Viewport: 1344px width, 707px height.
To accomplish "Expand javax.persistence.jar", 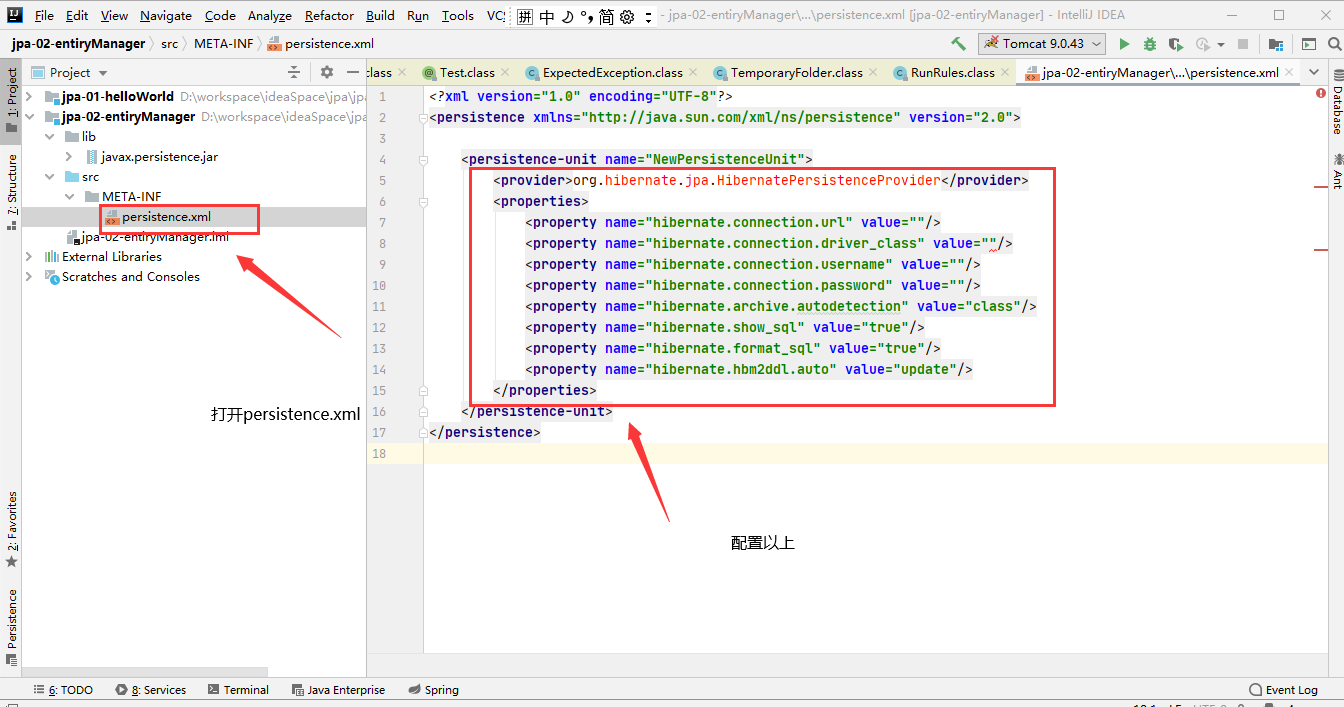I will pyautogui.click(x=69, y=157).
